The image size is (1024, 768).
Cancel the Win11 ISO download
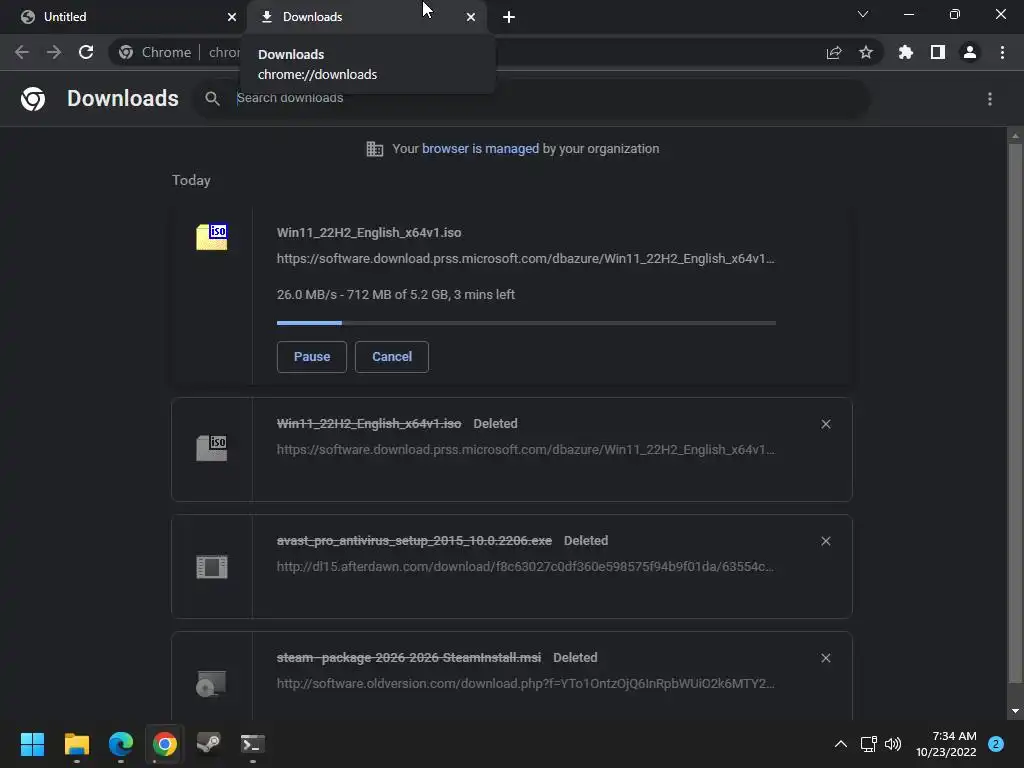click(x=392, y=357)
